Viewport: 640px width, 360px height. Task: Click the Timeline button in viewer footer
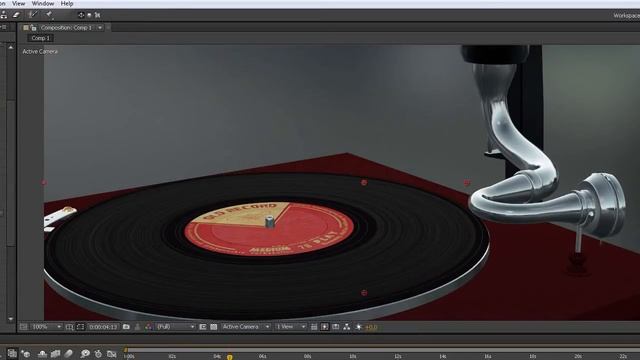336,327
